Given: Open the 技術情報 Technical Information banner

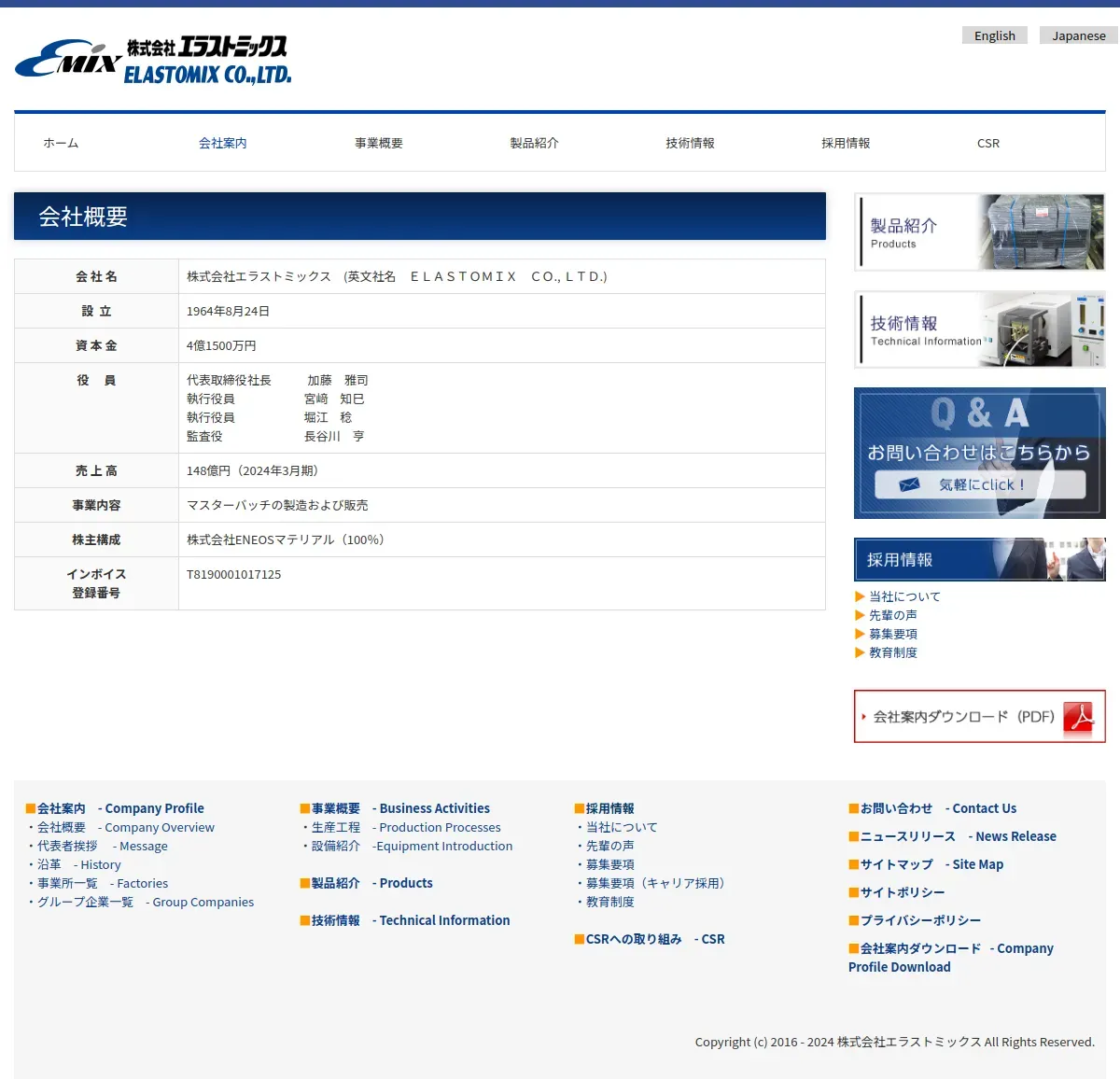Looking at the screenshot, I should click(x=980, y=329).
